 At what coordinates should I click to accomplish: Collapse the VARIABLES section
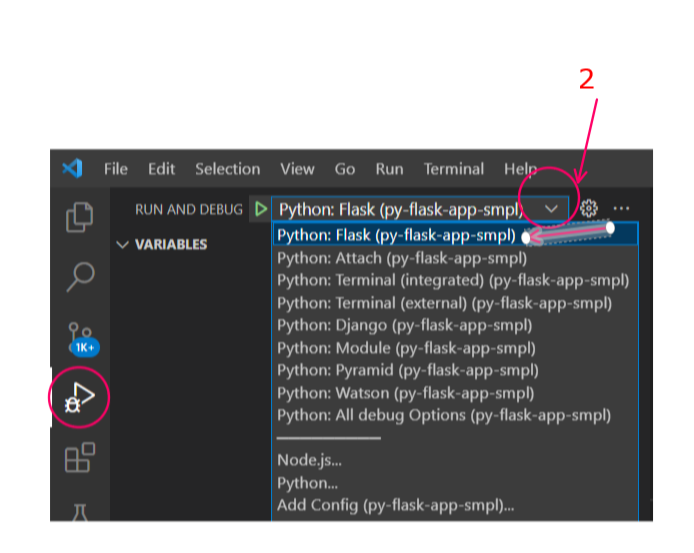pos(123,244)
